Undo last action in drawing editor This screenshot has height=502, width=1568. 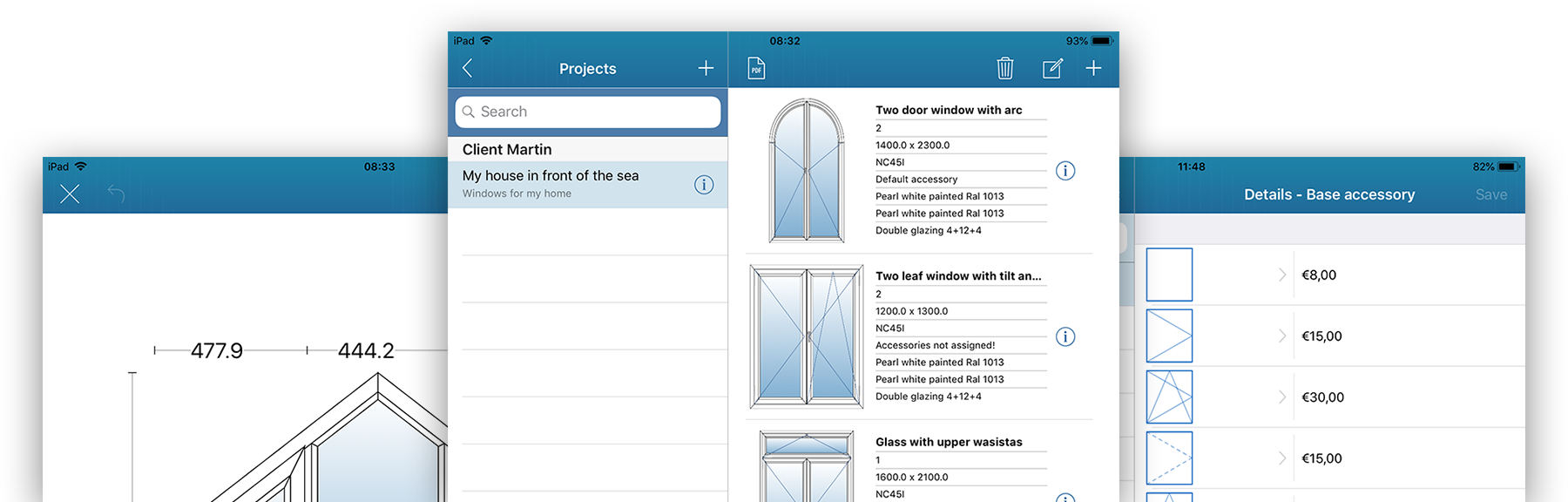point(116,193)
